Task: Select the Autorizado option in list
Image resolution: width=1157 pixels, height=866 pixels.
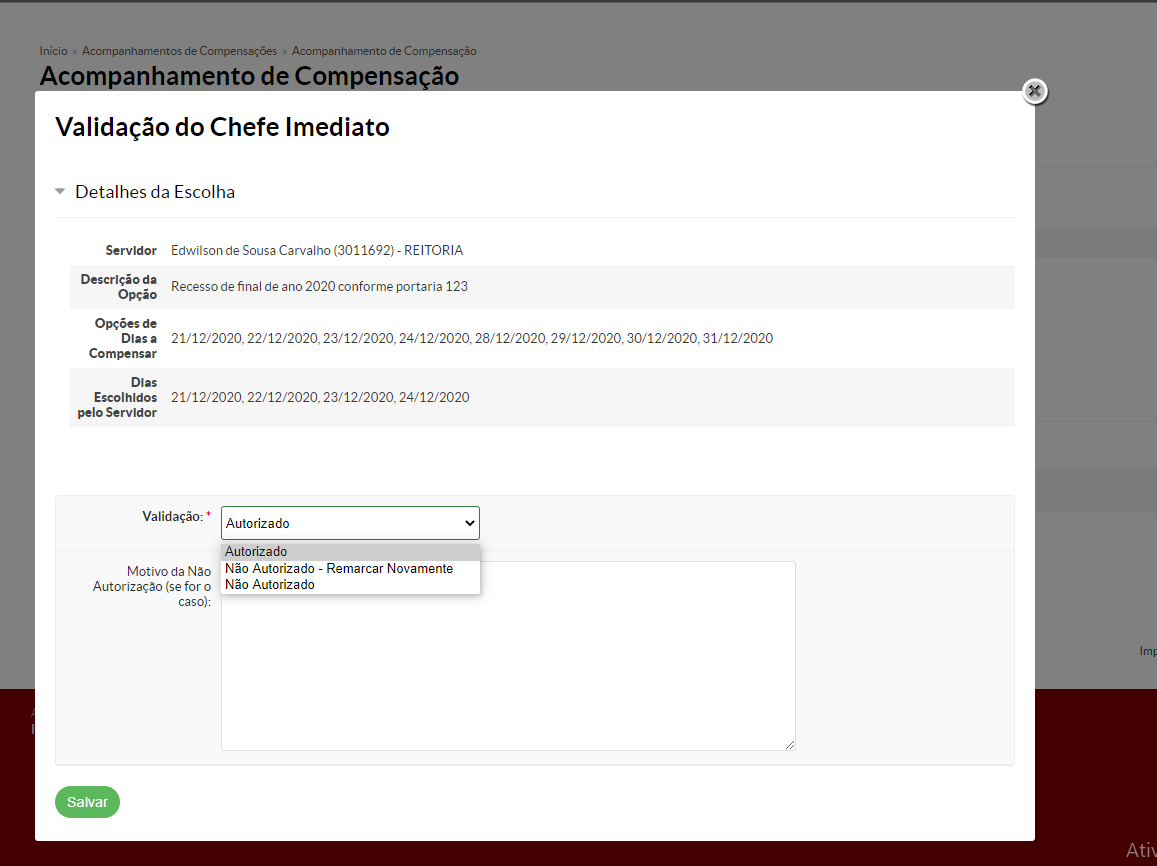Action: coord(350,552)
